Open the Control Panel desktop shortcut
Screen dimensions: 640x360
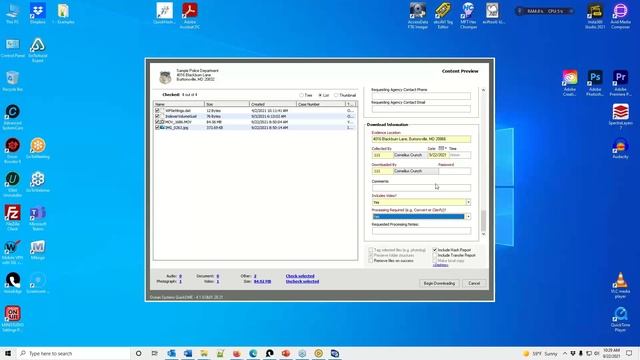click(x=12, y=47)
